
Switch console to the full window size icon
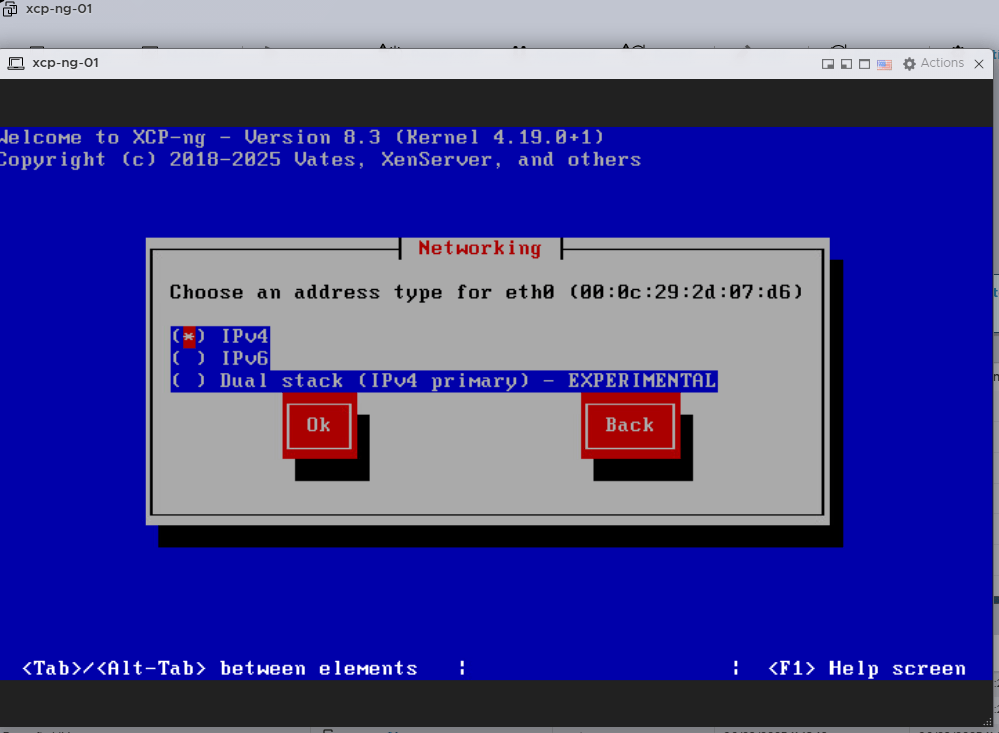865,64
